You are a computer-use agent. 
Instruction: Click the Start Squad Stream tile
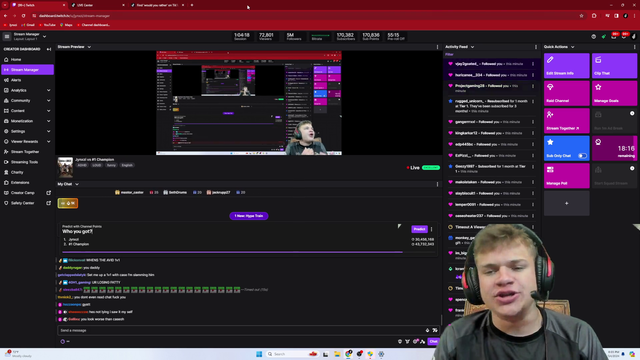tap(614, 176)
